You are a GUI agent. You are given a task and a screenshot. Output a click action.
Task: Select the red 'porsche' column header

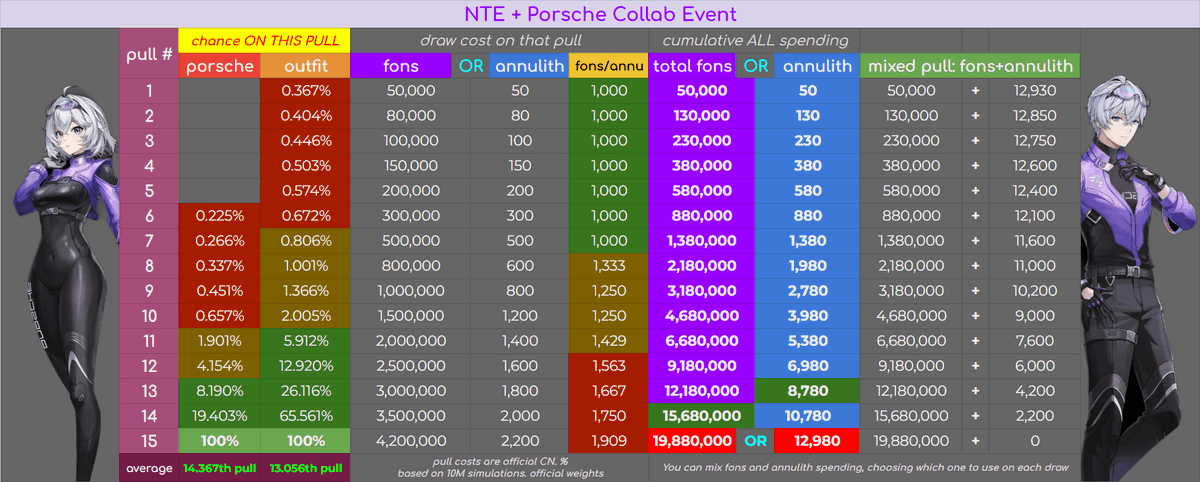tap(219, 66)
